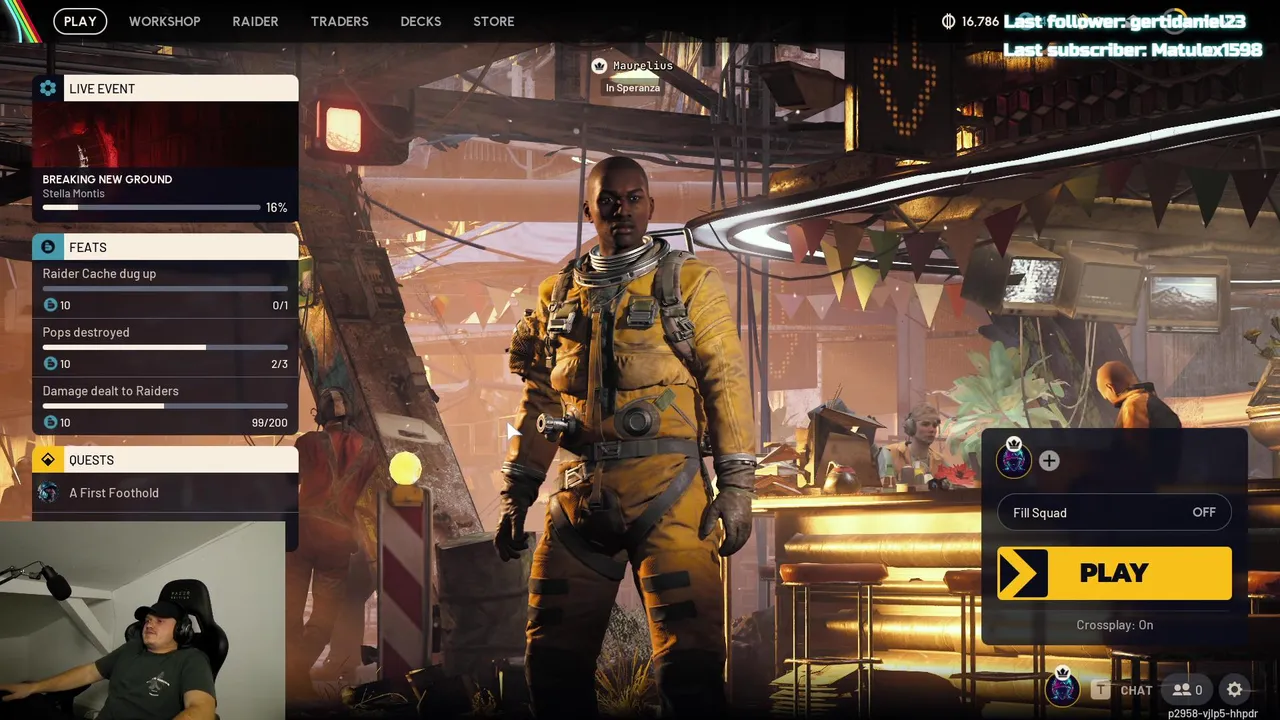
Task: Open settings gear at bottom right
Action: [1235, 690]
